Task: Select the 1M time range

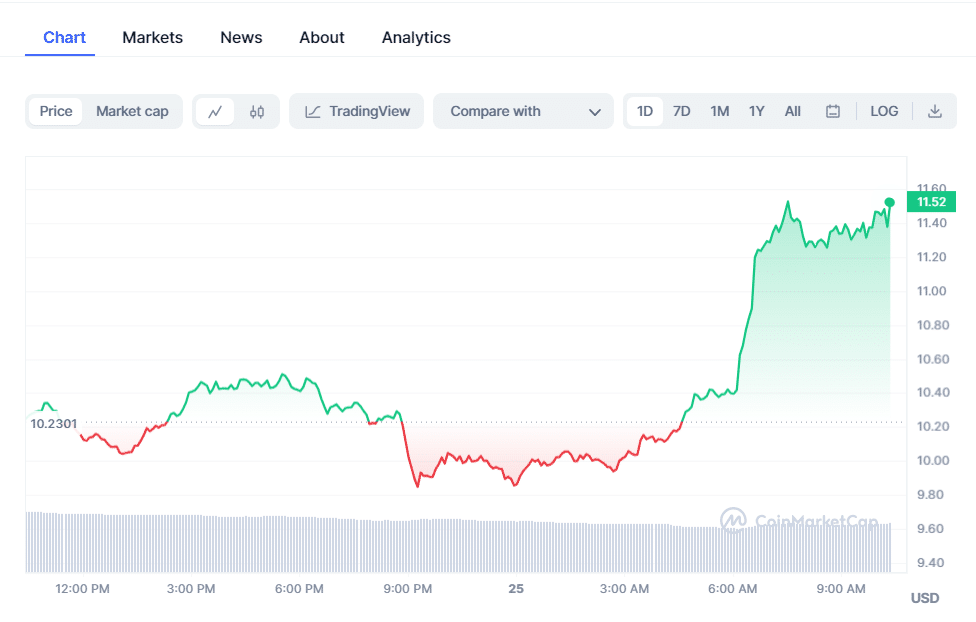Action: click(x=720, y=111)
